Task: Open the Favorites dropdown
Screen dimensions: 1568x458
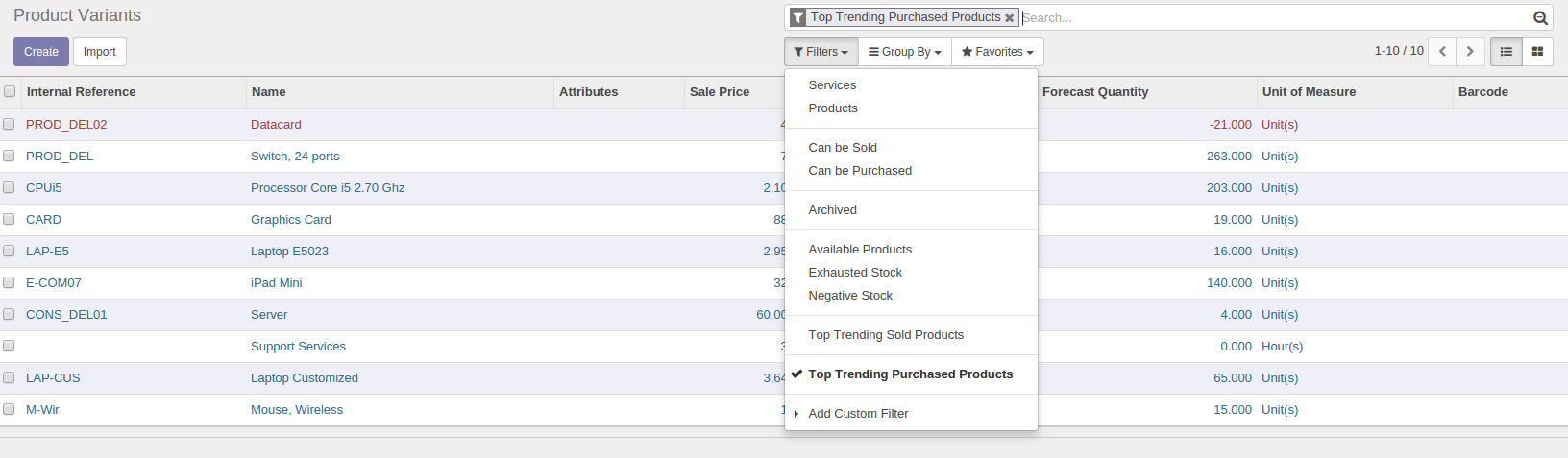Action: click(997, 52)
